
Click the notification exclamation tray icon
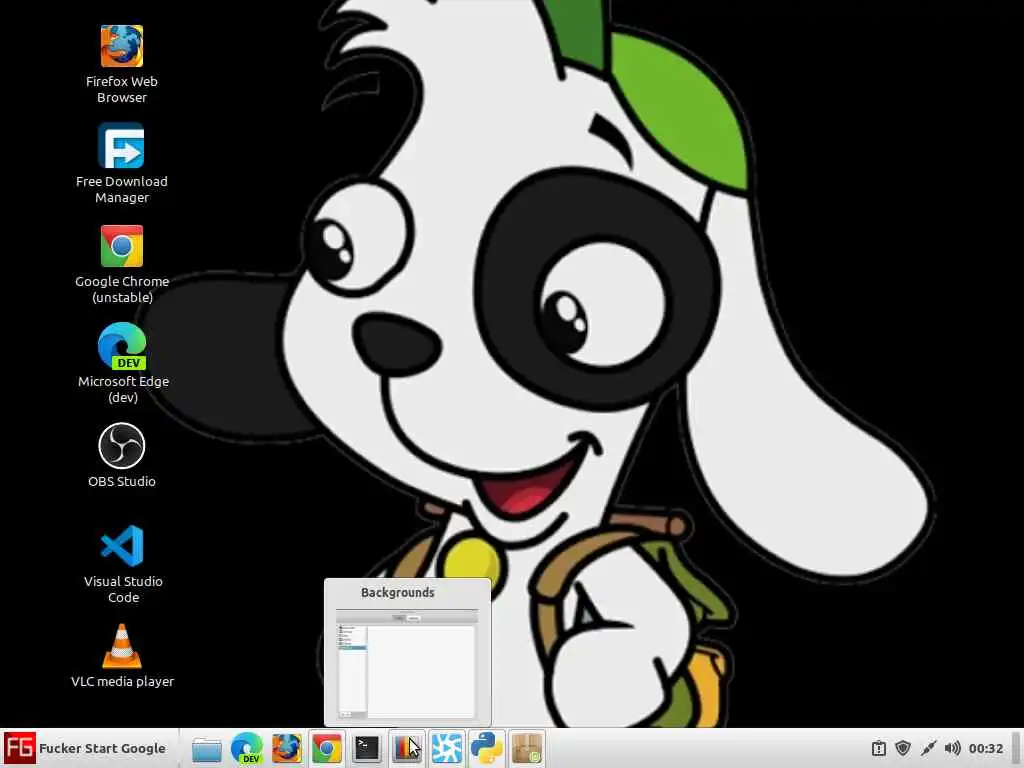879,748
